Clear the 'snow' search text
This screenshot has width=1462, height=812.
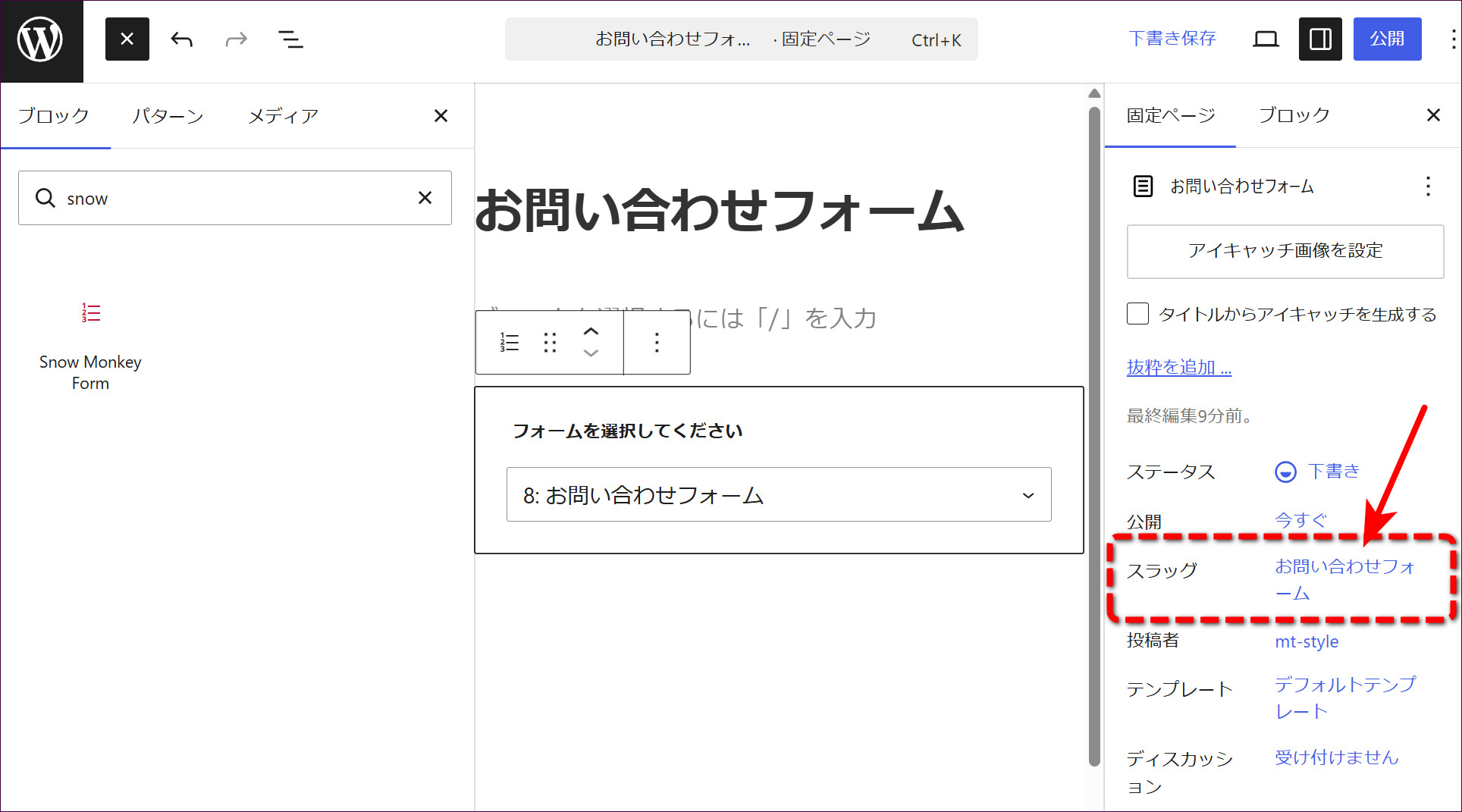pyautogui.click(x=425, y=198)
